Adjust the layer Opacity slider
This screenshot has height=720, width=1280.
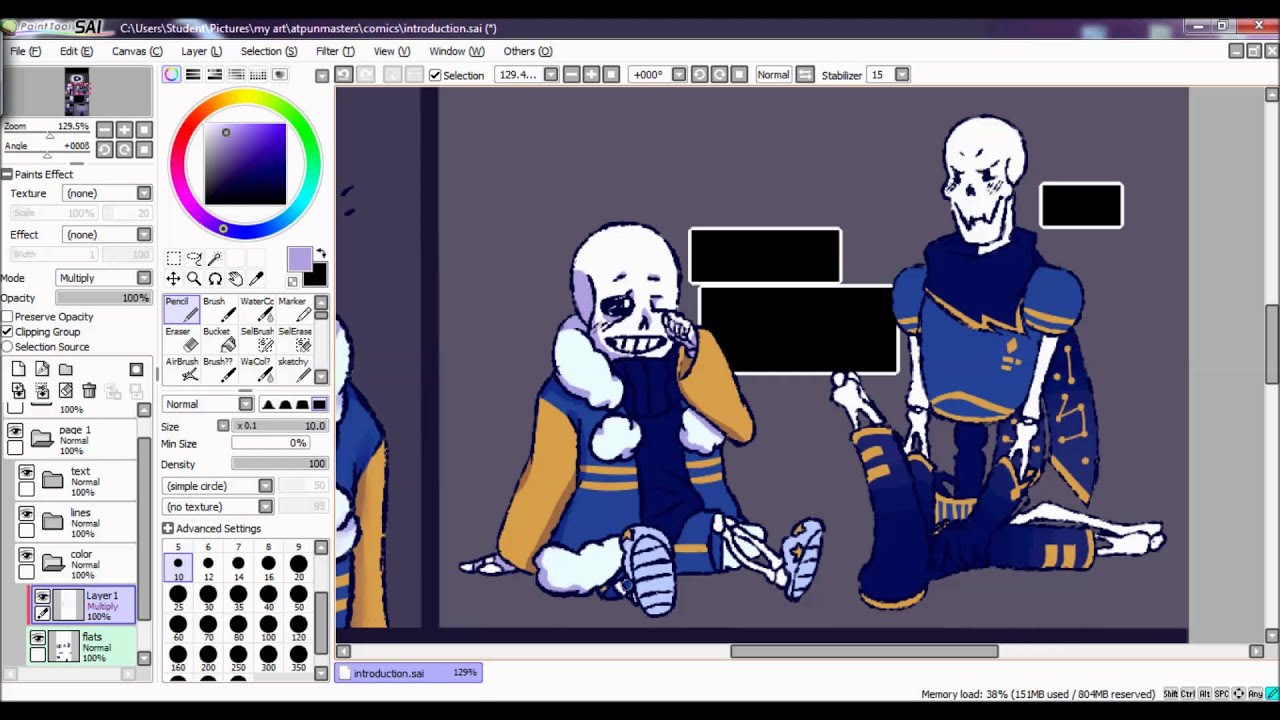103,298
